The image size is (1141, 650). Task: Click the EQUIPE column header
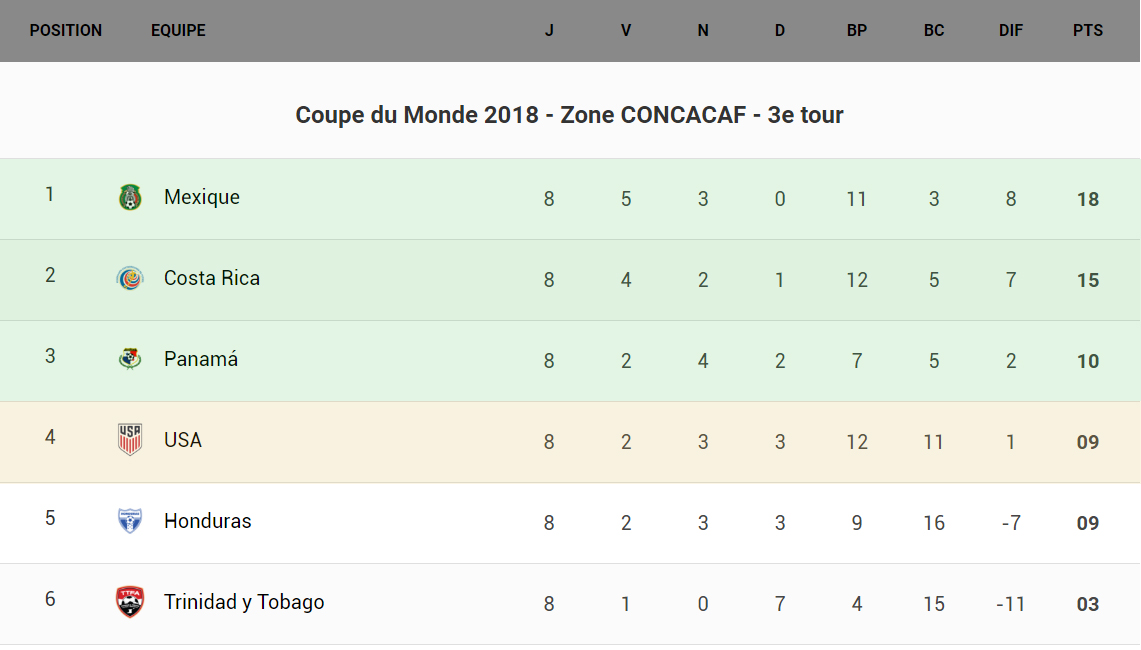click(x=178, y=31)
